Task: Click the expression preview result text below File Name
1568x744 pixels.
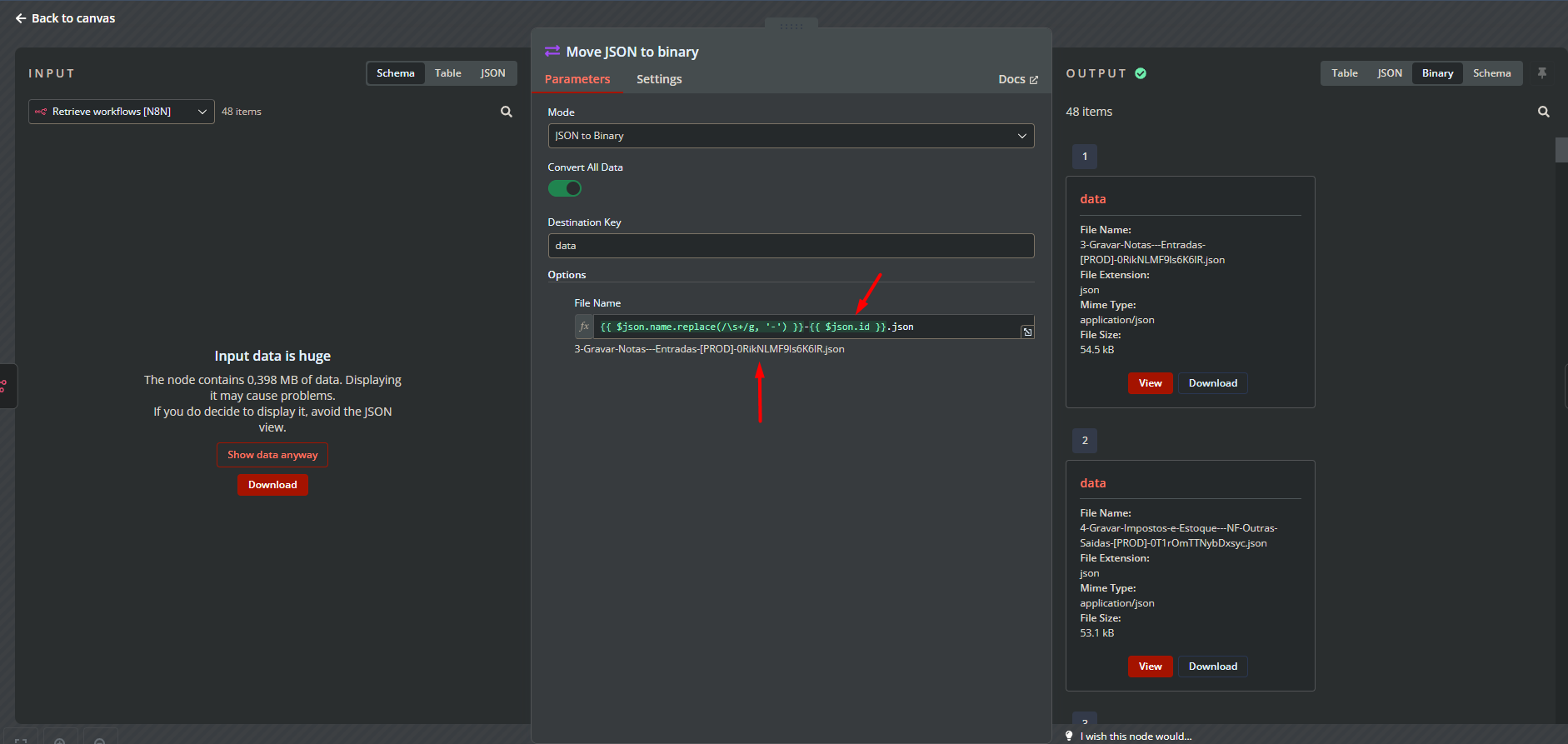Action: [x=709, y=349]
